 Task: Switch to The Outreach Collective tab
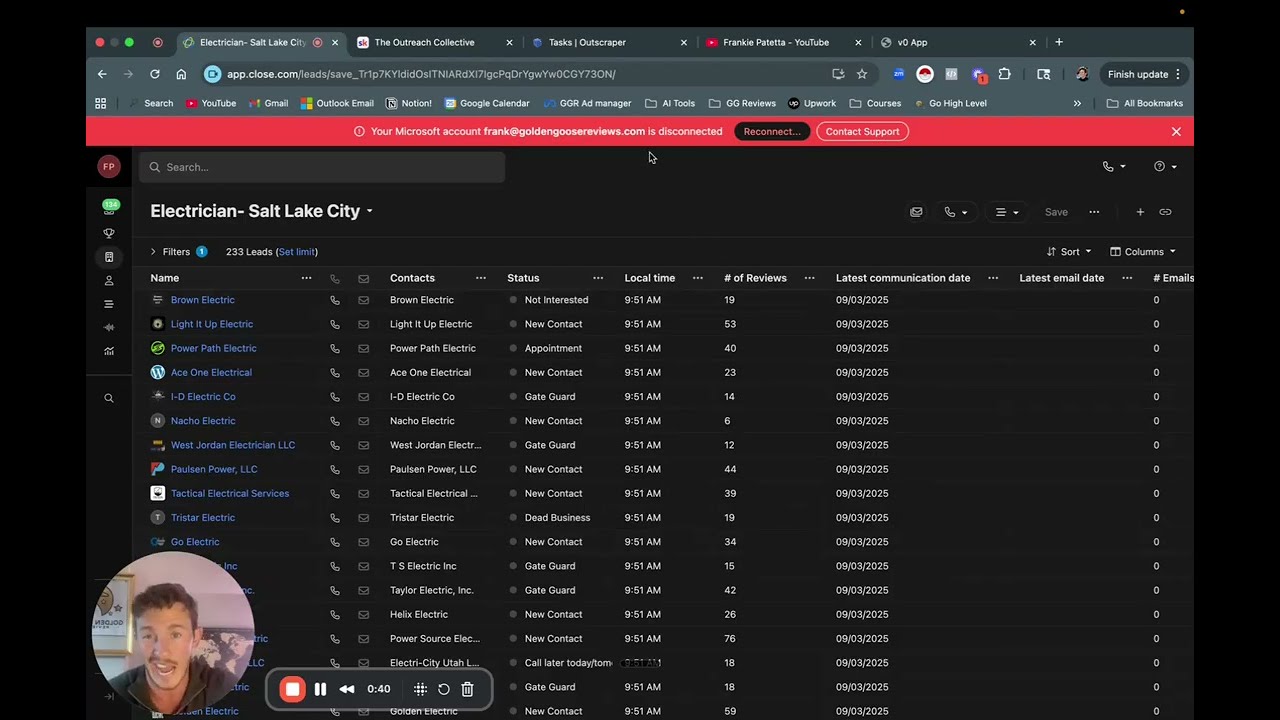(435, 43)
